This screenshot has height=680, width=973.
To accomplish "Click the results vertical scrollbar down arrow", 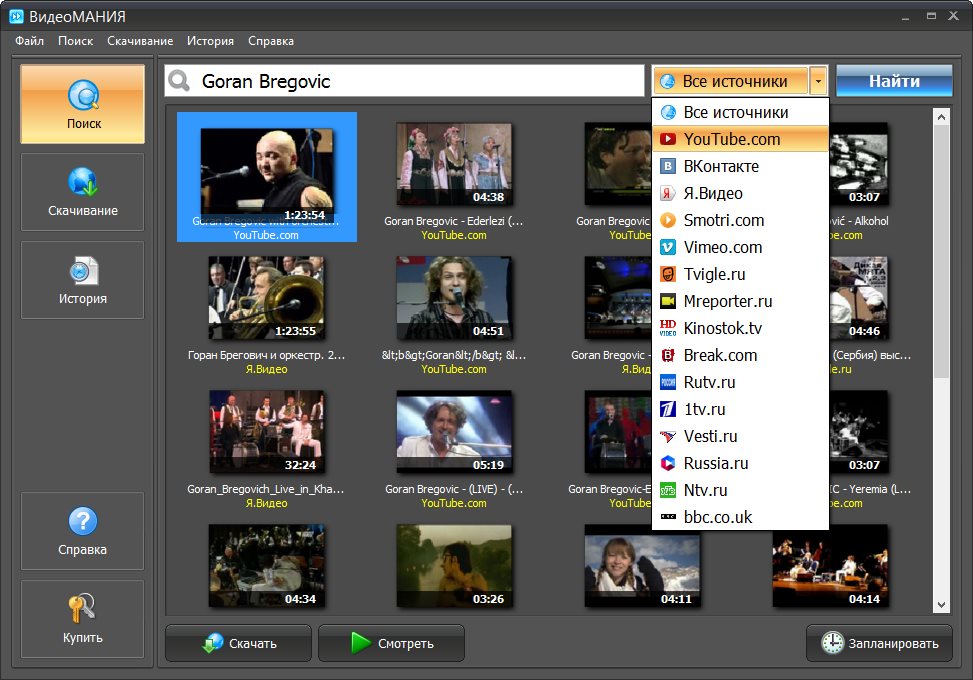I will (941, 604).
